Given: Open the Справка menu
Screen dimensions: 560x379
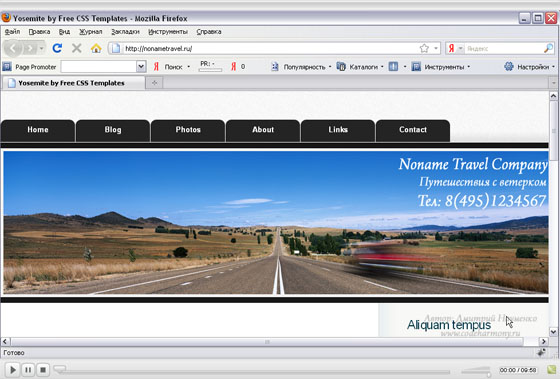Looking at the screenshot, I should 209,32.
